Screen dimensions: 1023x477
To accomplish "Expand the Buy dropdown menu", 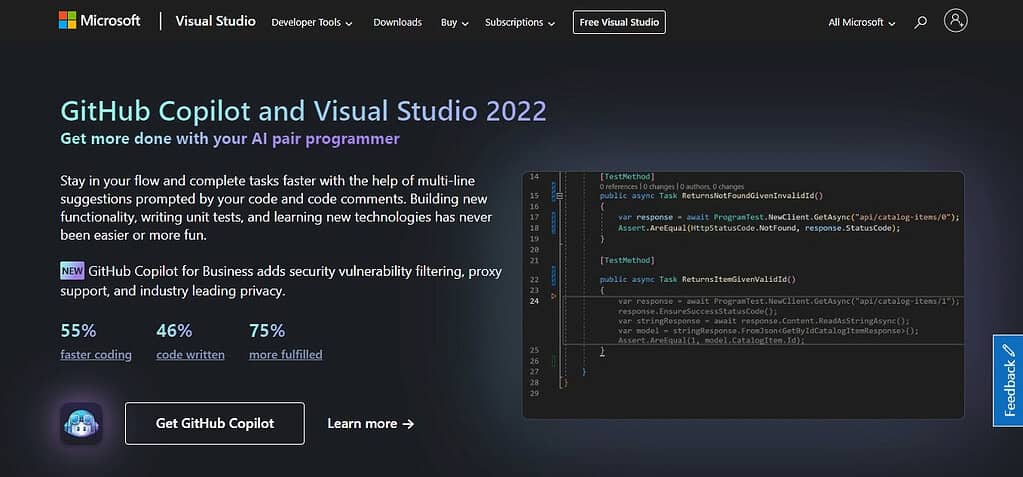I will 454,22.
